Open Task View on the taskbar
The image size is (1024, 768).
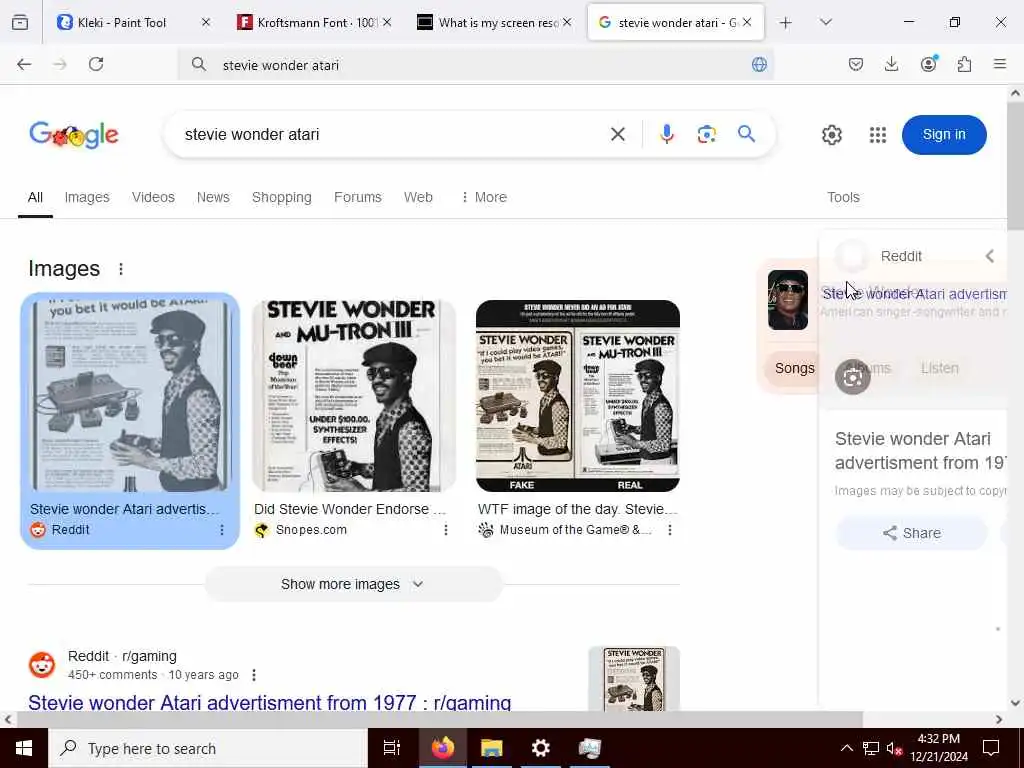392,748
